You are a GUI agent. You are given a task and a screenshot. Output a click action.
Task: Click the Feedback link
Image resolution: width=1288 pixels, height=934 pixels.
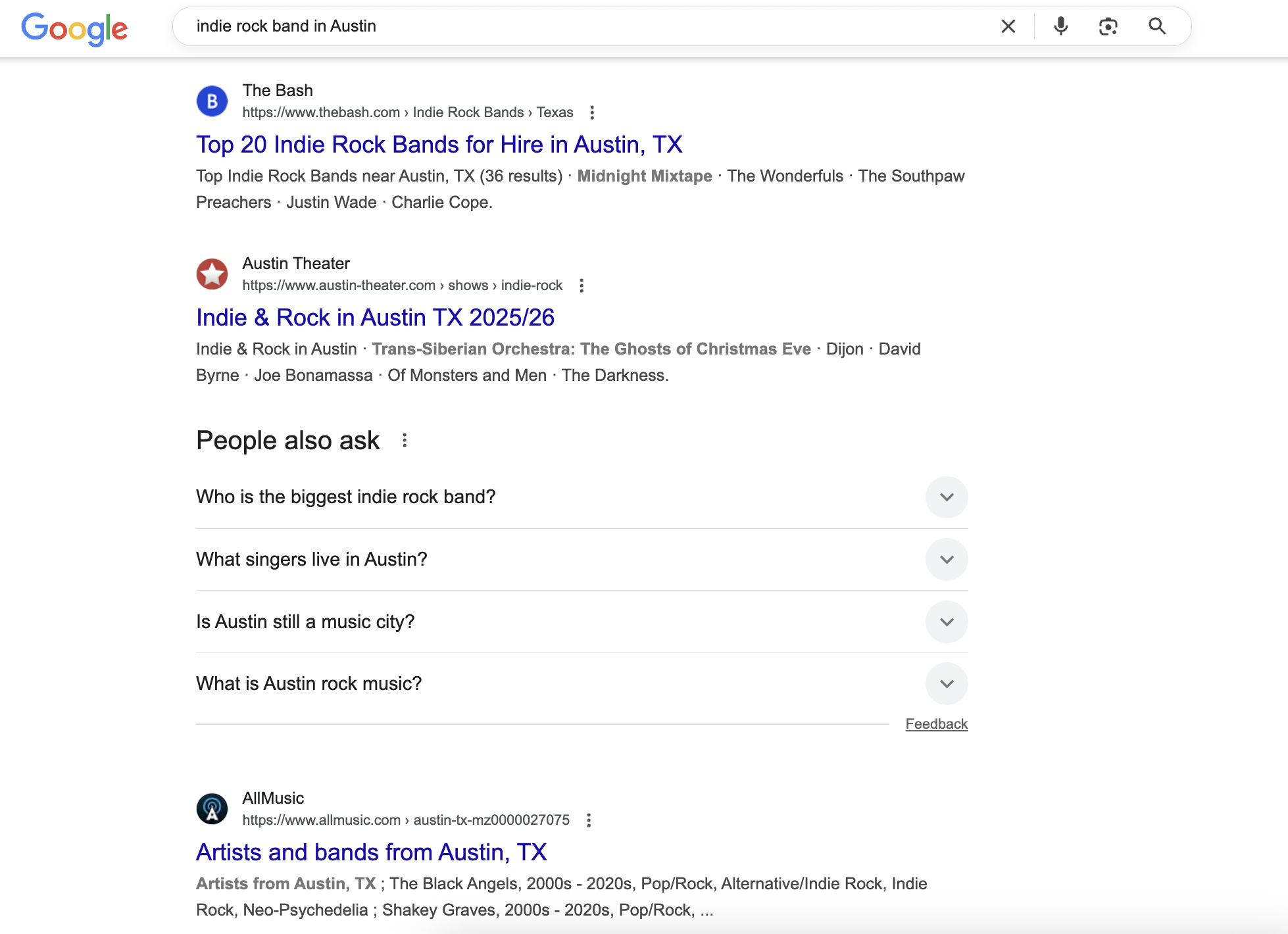[936, 724]
